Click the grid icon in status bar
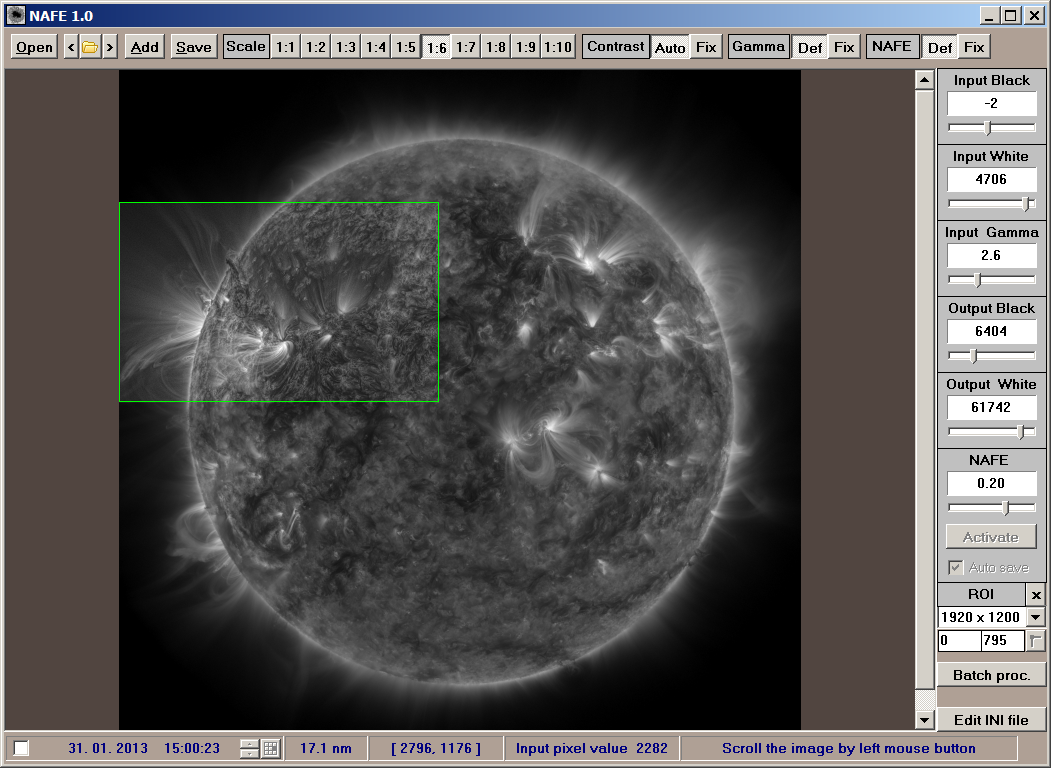Screen dimensions: 1051x768 (x=270, y=748)
